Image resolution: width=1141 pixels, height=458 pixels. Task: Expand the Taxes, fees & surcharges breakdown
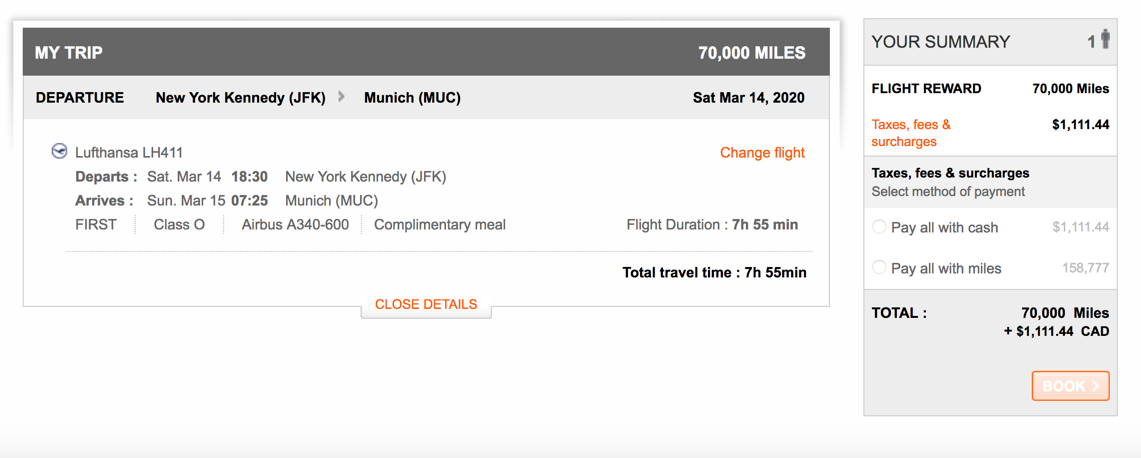point(911,133)
